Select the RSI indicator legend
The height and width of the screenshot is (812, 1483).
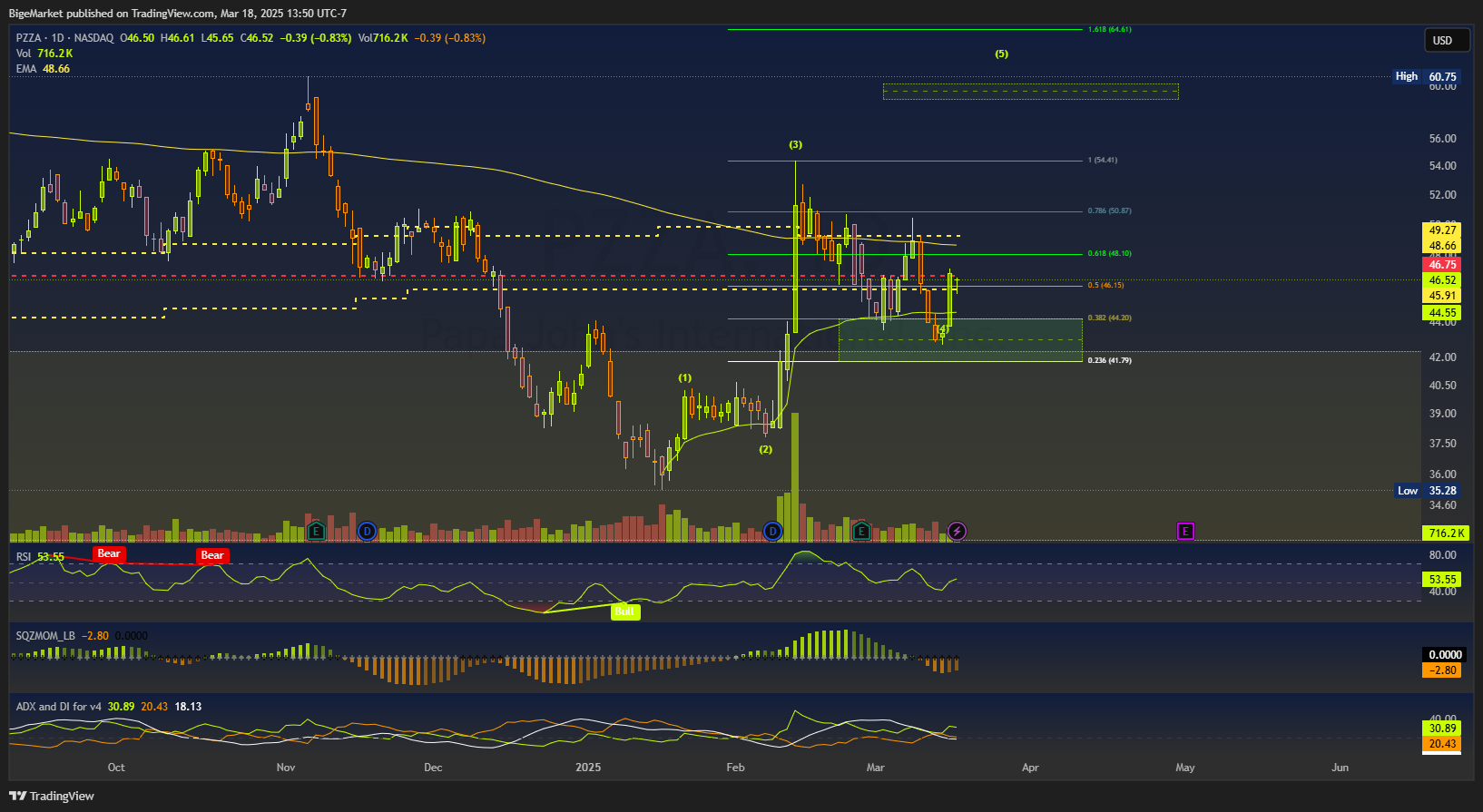pyautogui.click(x=40, y=557)
